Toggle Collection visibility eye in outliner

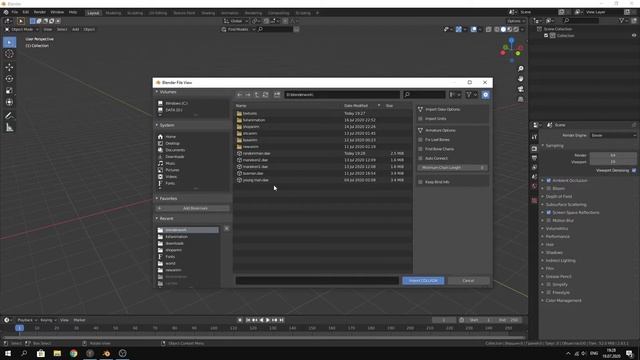click(x=634, y=36)
